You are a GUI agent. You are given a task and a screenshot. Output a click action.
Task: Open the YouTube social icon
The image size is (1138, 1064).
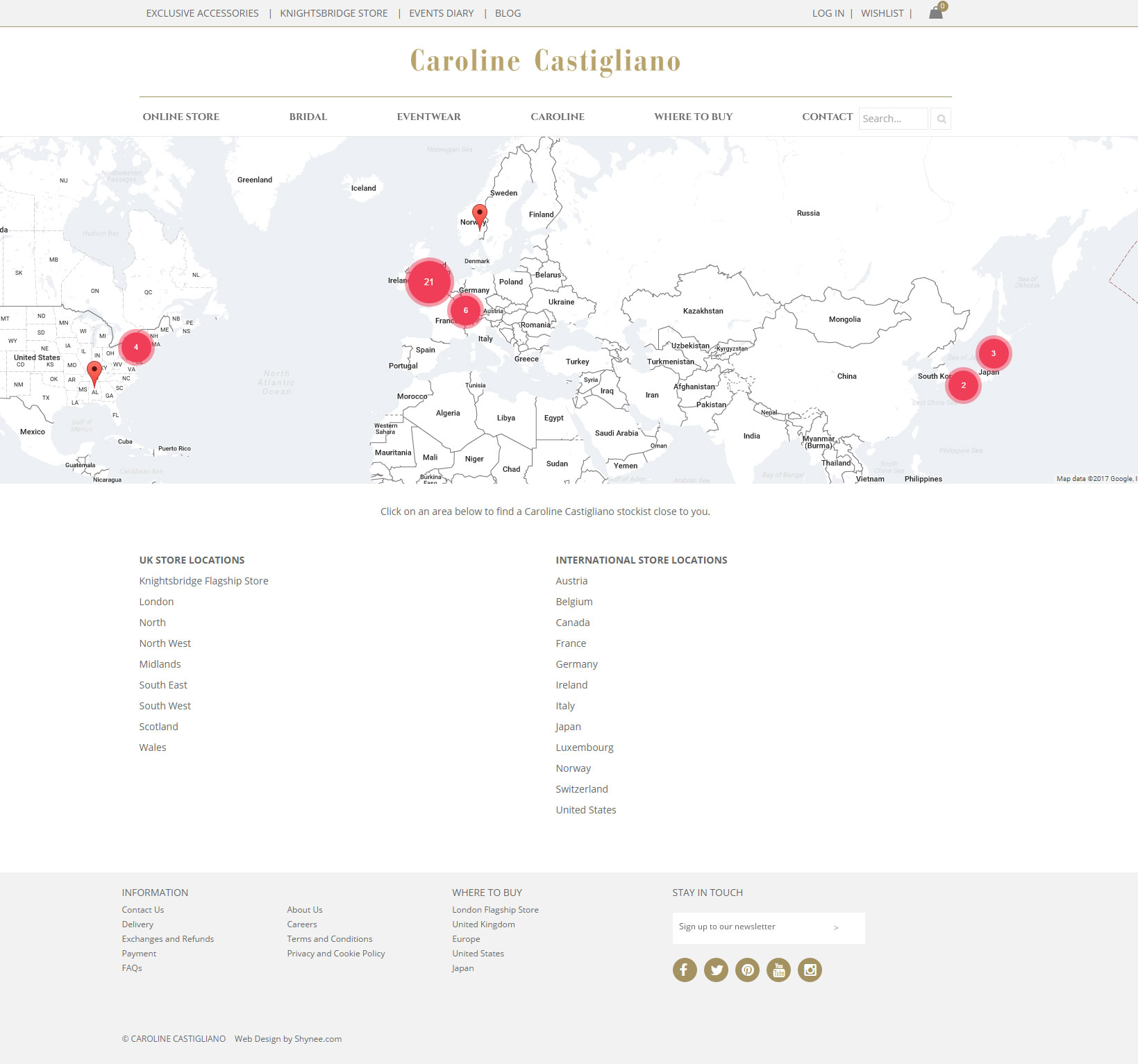(x=778, y=970)
